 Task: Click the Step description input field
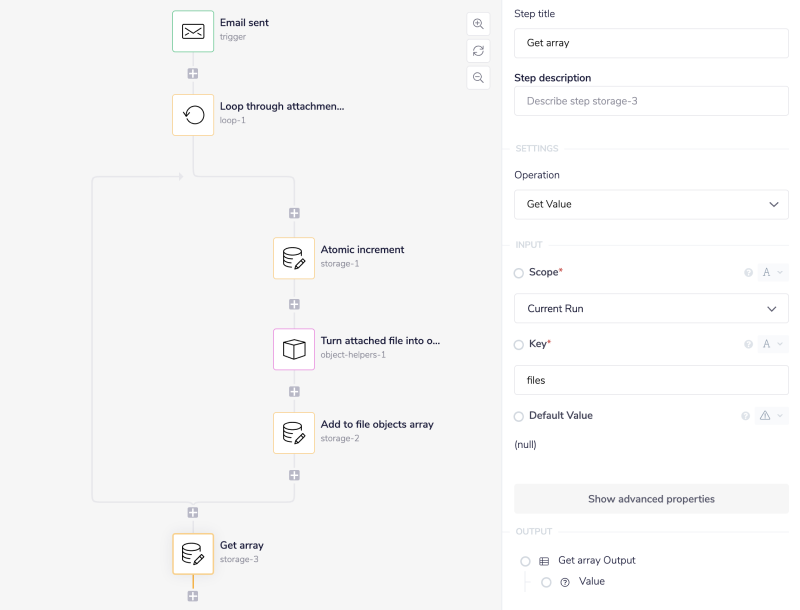651,101
